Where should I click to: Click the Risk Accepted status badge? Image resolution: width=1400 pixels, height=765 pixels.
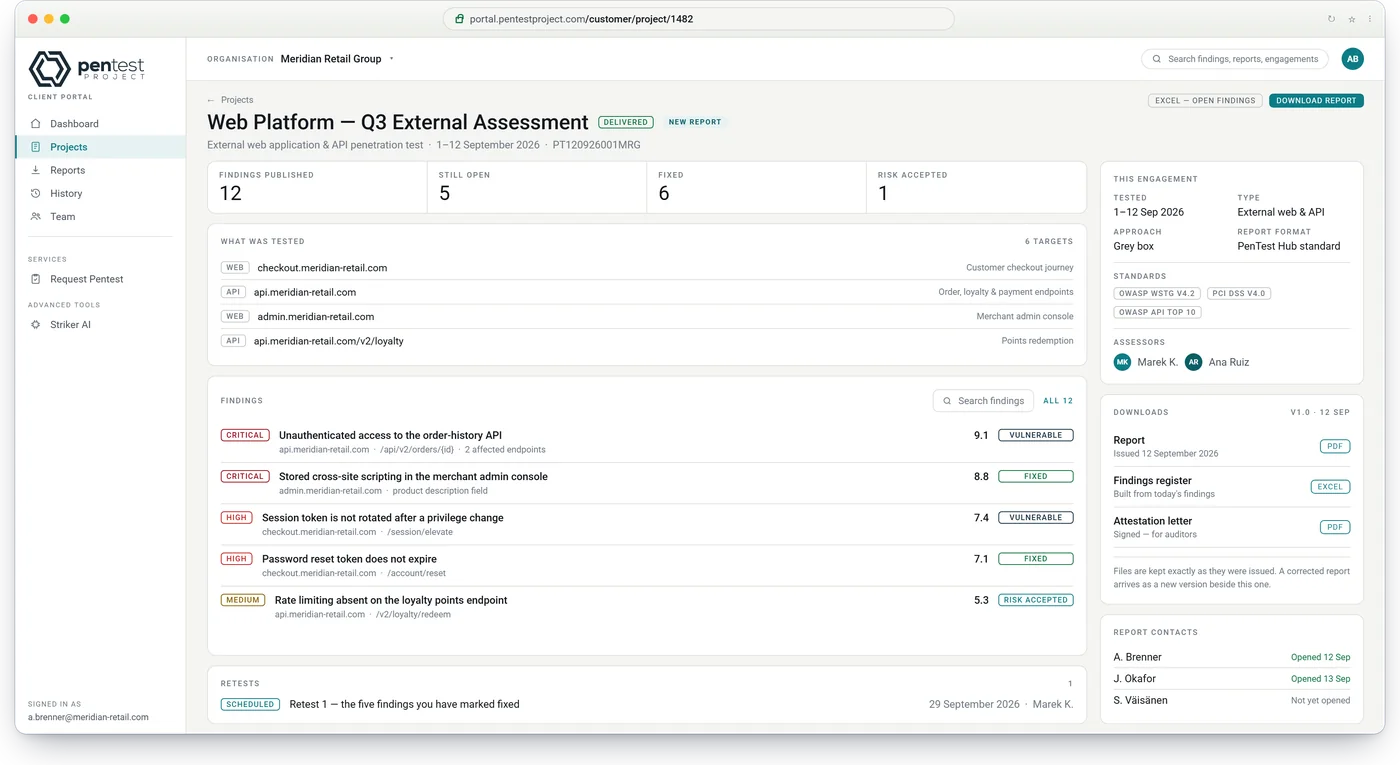pos(1036,600)
